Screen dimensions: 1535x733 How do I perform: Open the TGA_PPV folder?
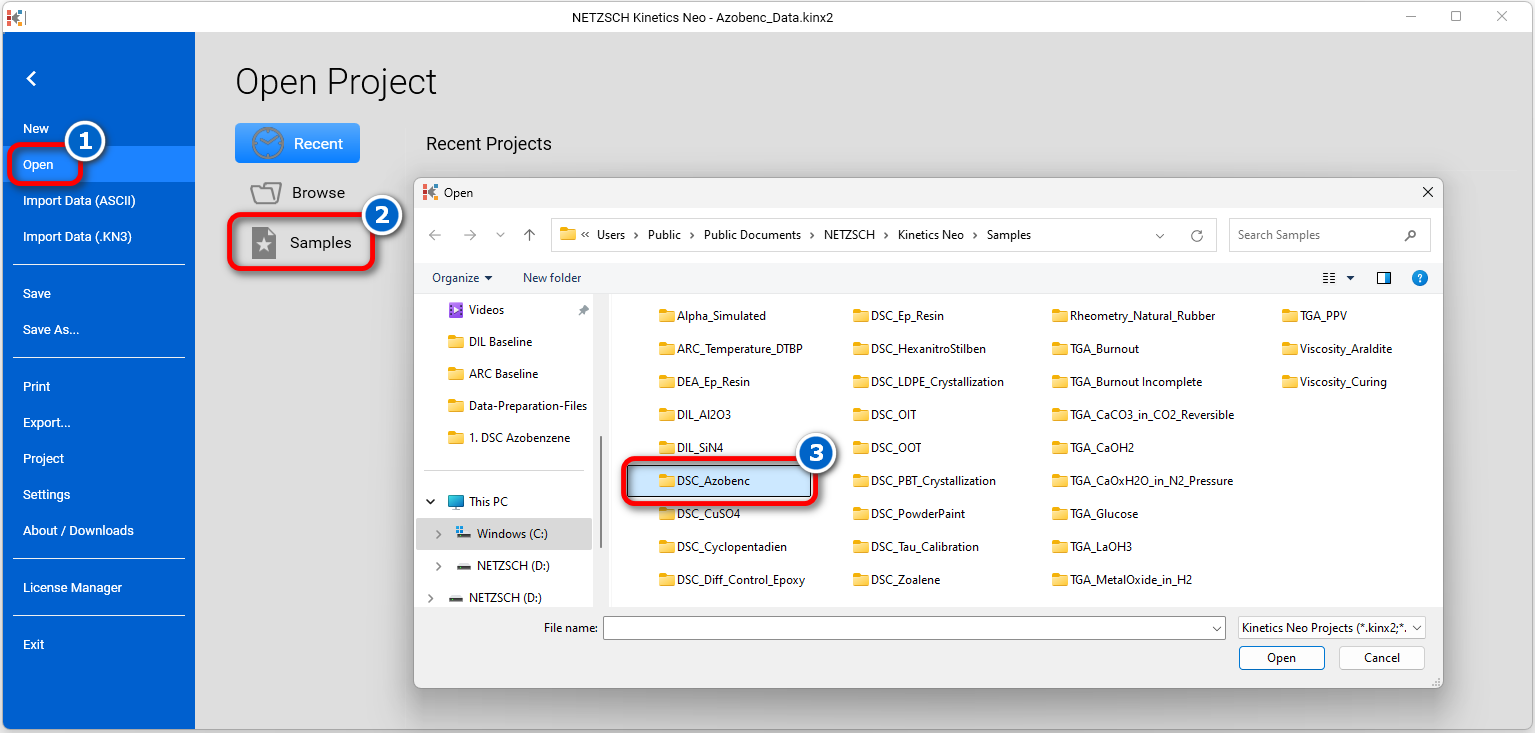[1314, 316]
